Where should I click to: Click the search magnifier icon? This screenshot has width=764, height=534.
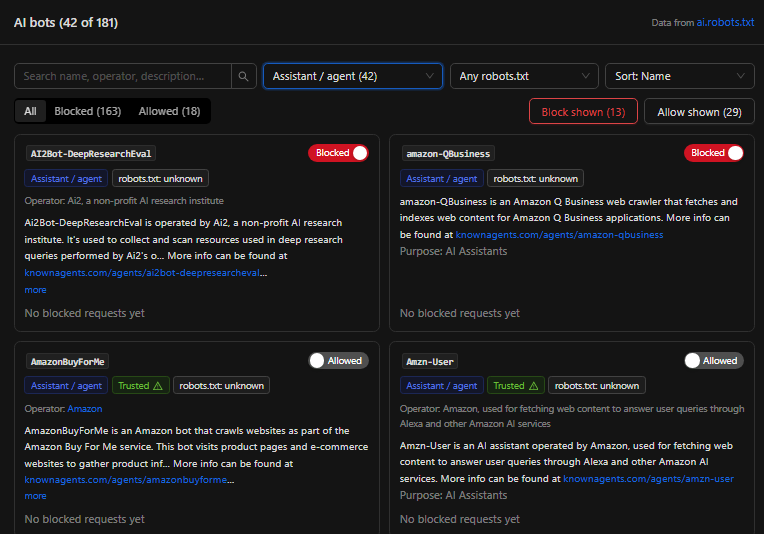point(244,76)
